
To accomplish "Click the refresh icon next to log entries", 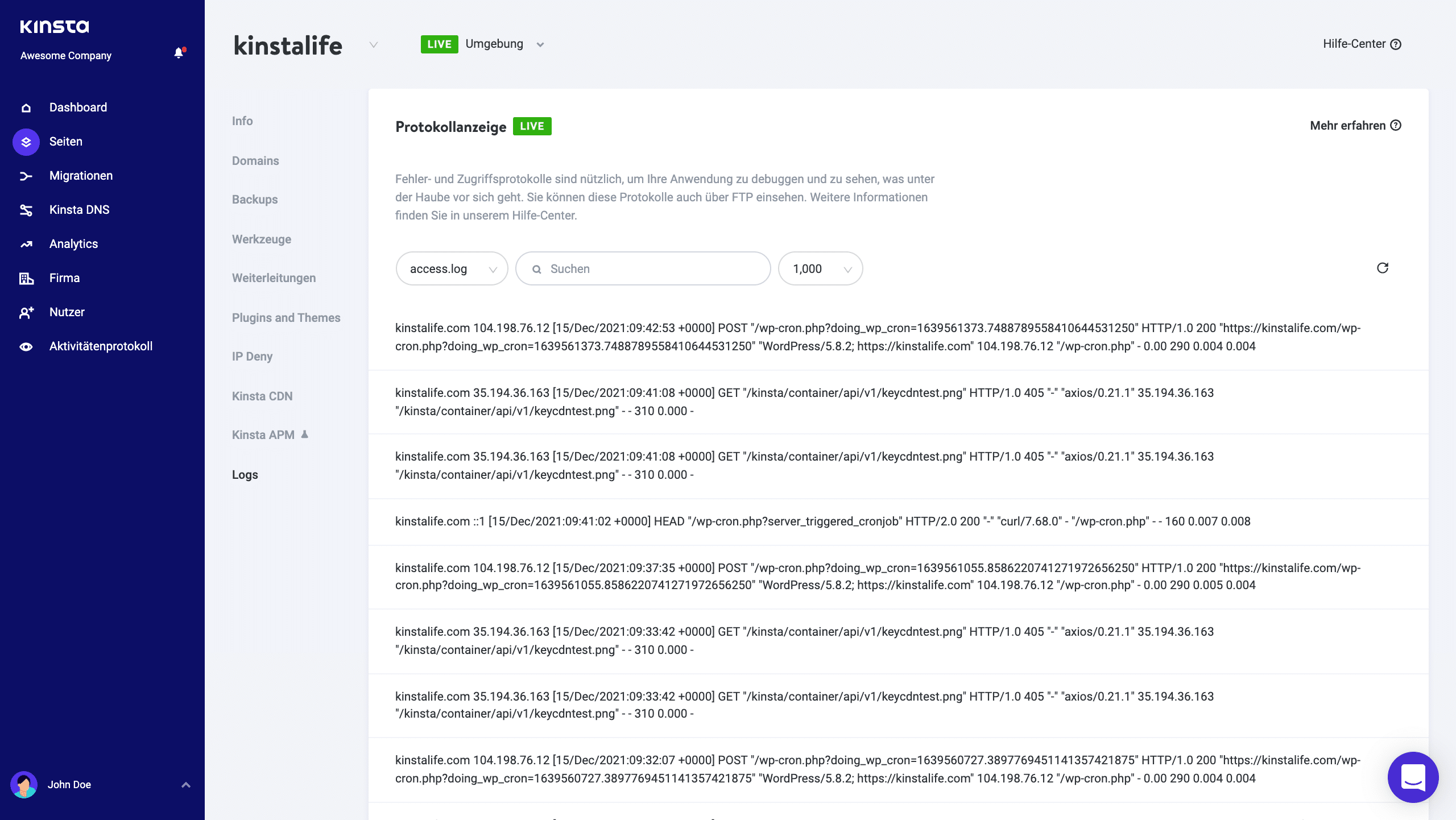I will coord(1383,268).
